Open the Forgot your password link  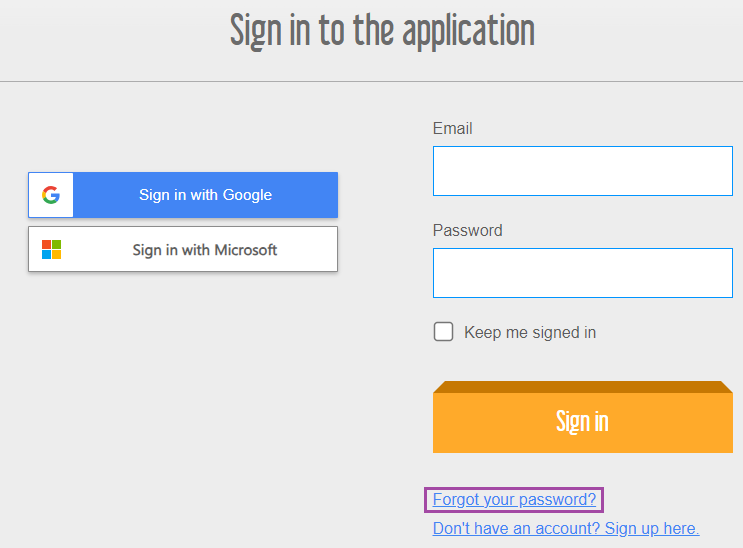[514, 499]
